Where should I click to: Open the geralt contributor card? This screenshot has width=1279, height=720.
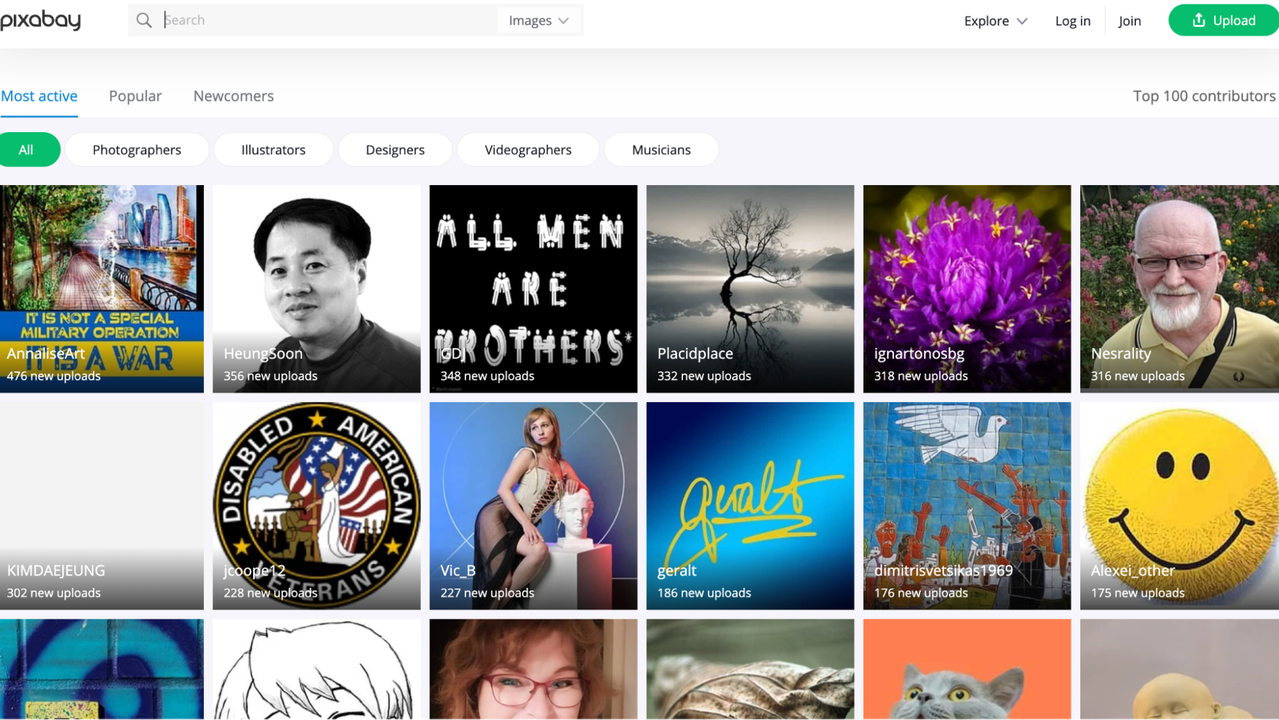[750, 505]
